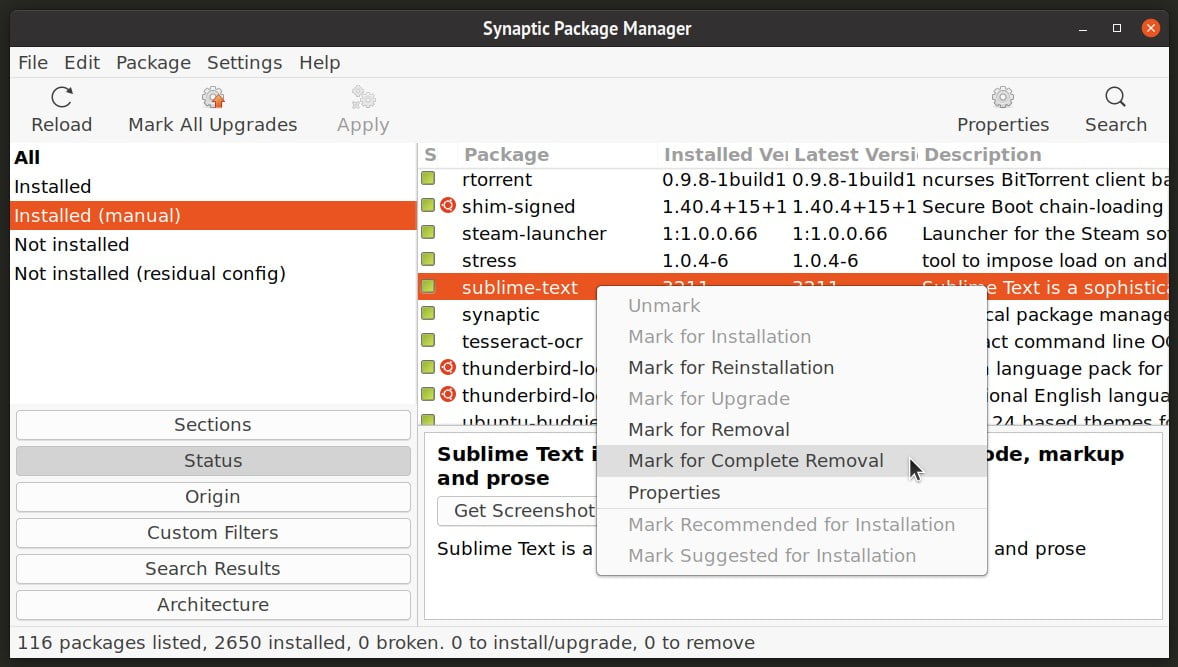Sort by Installed Version column header
This screenshot has height=667, width=1178.
point(723,155)
